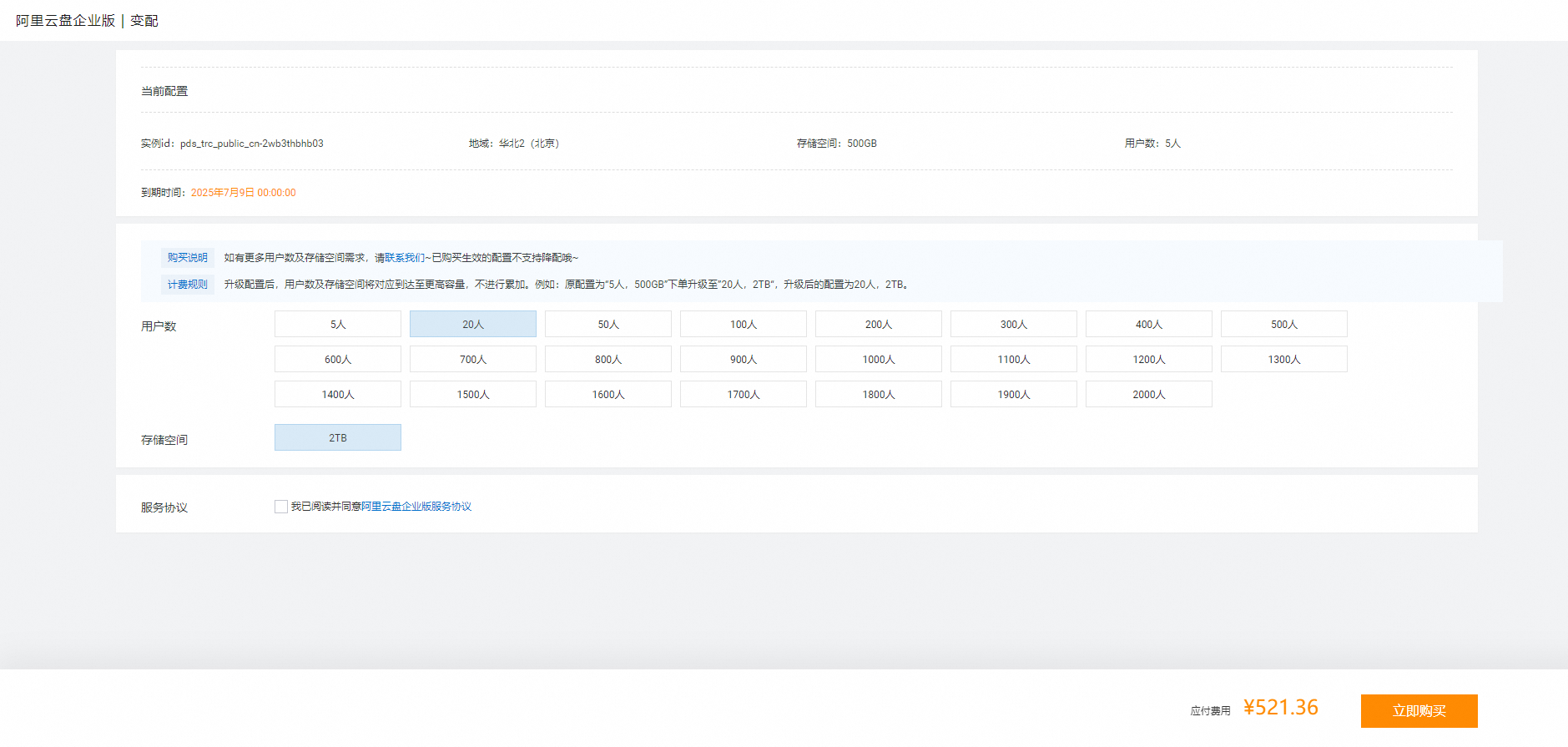This screenshot has height=747, width=1568.
Task: Click the 购买说明 tag label
Action: pos(188,258)
